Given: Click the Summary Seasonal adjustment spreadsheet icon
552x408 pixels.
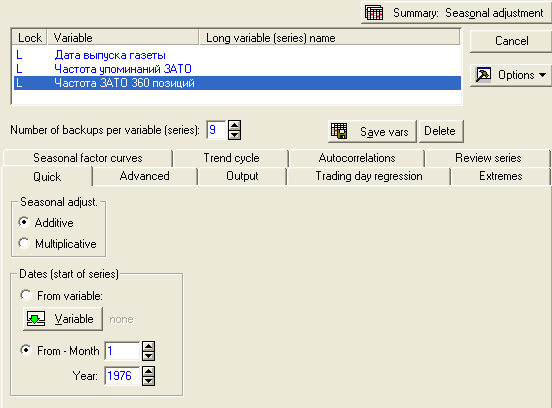Looking at the screenshot, I should 374,13.
